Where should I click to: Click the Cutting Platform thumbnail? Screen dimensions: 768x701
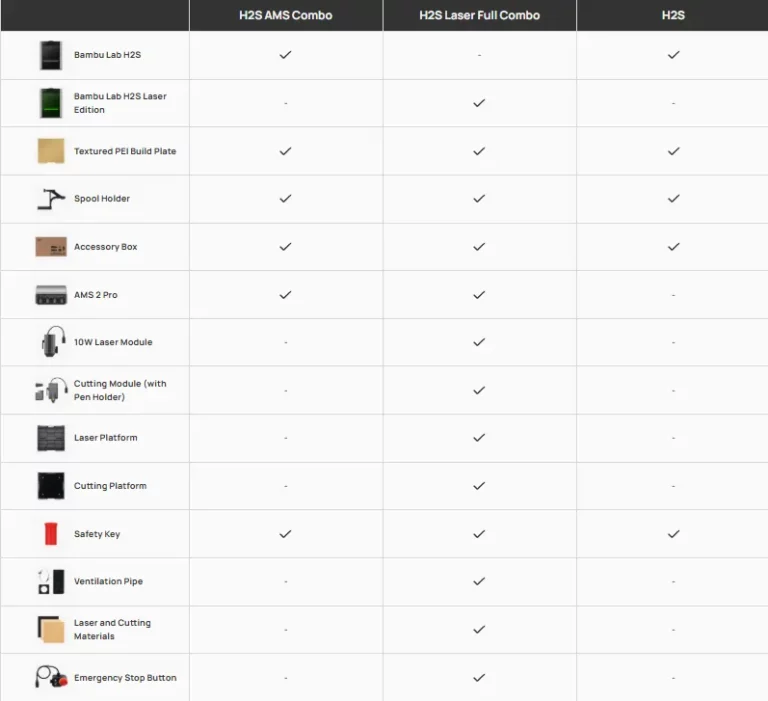tap(51, 486)
